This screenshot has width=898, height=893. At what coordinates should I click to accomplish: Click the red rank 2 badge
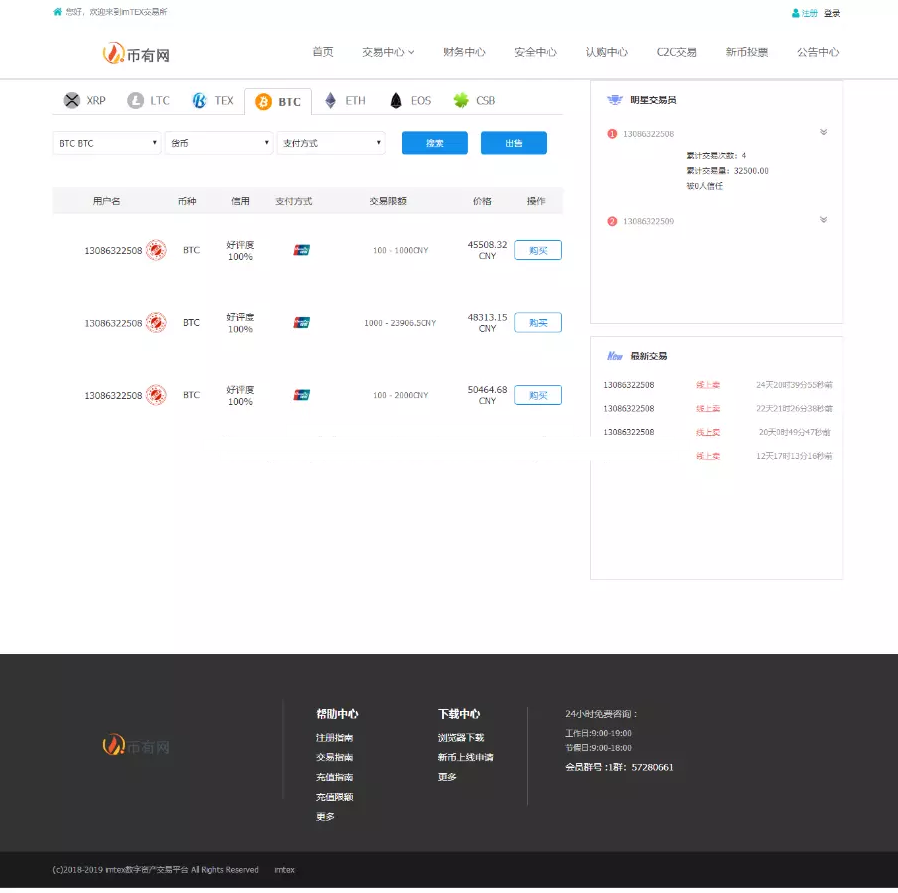click(x=612, y=221)
